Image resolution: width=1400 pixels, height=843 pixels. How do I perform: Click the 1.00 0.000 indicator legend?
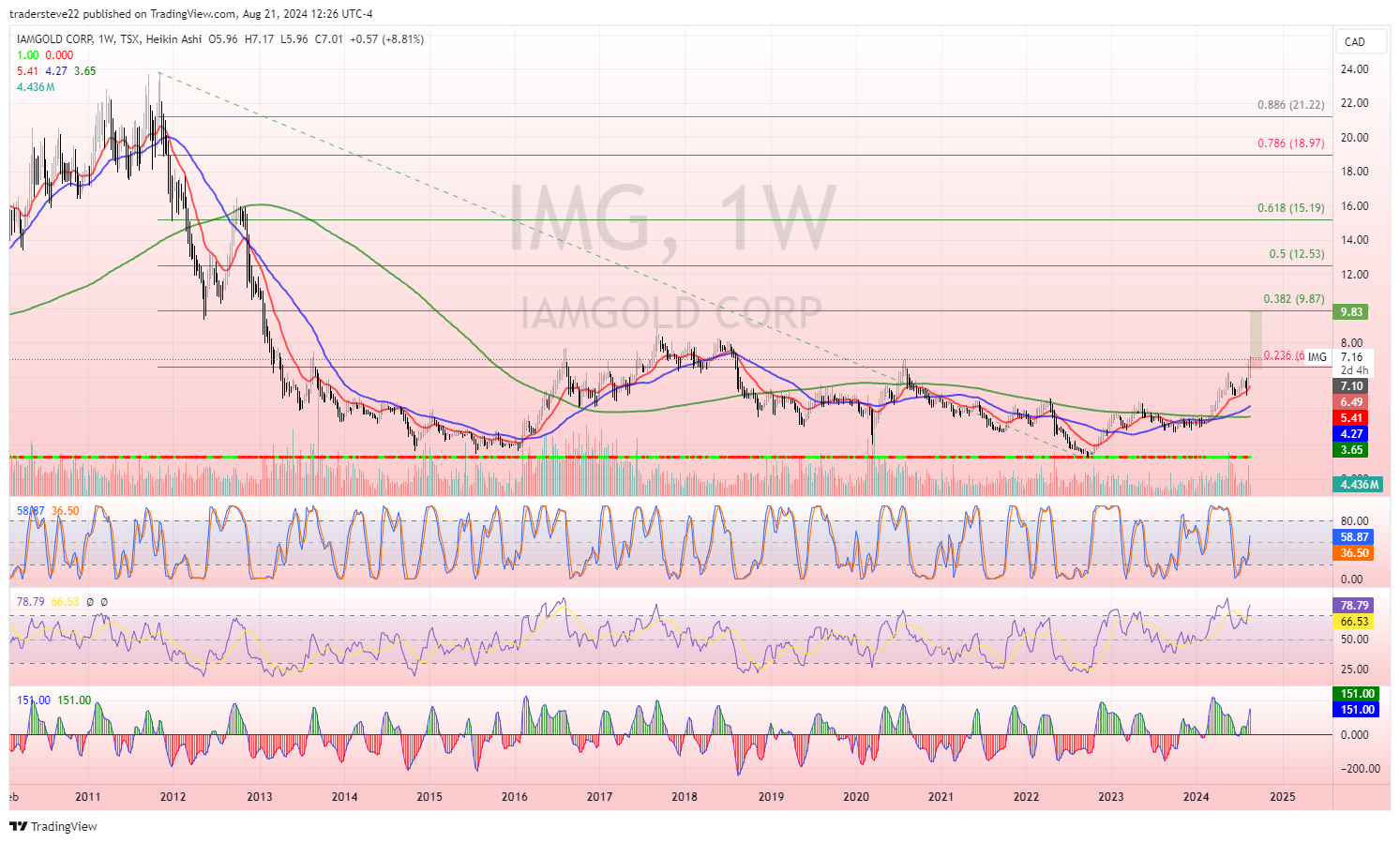(x=45, y=55)
